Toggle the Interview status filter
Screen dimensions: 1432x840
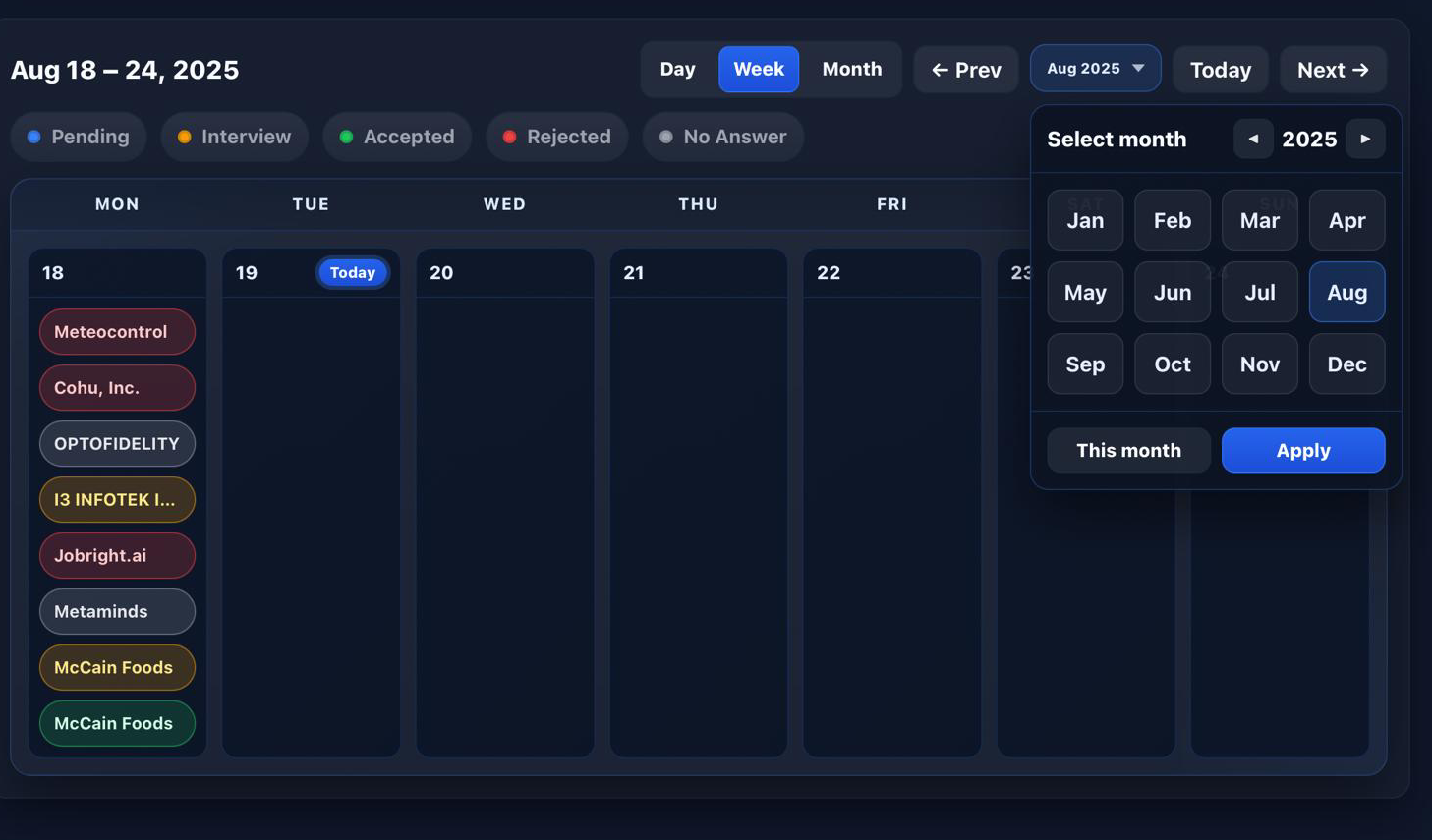tap(234, 137)
